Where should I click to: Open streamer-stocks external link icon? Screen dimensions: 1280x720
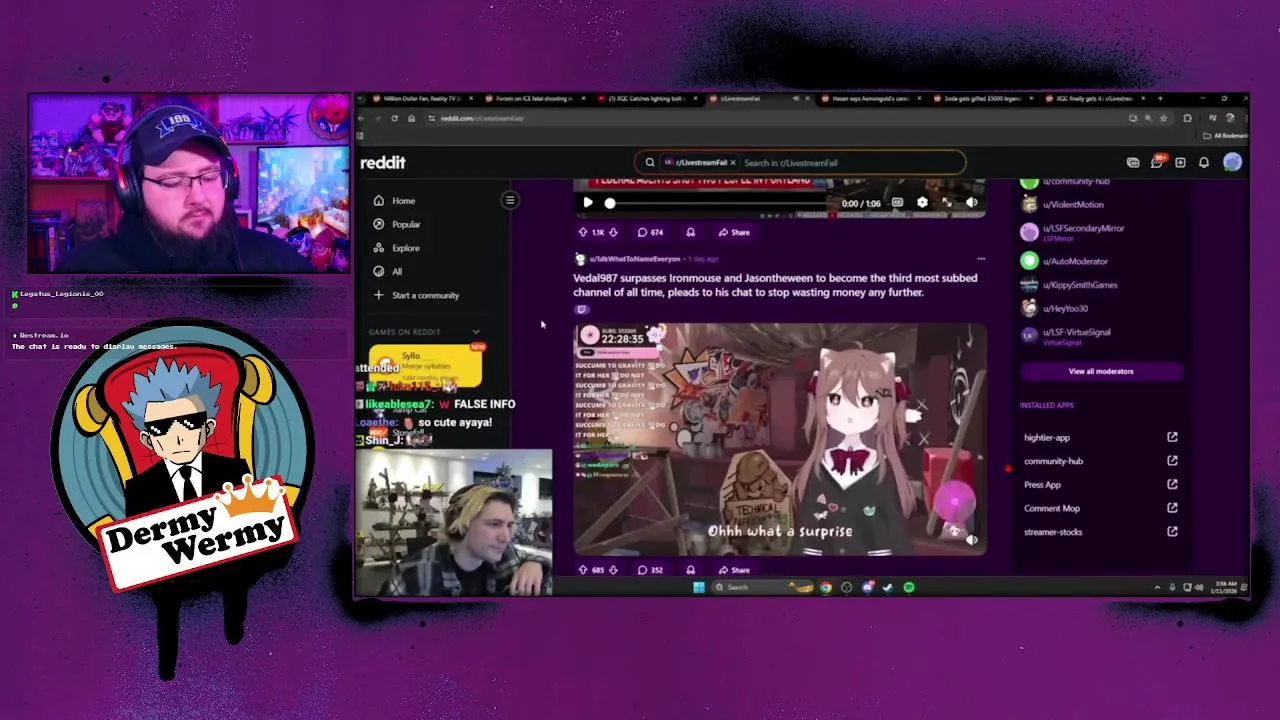tap(1172, 532)
